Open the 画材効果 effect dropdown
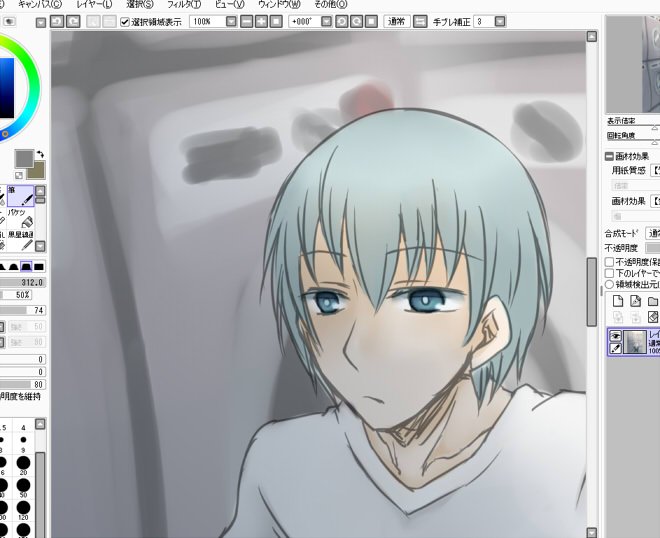The width and height of the screenshot is (660, 538). coord(655,201)
